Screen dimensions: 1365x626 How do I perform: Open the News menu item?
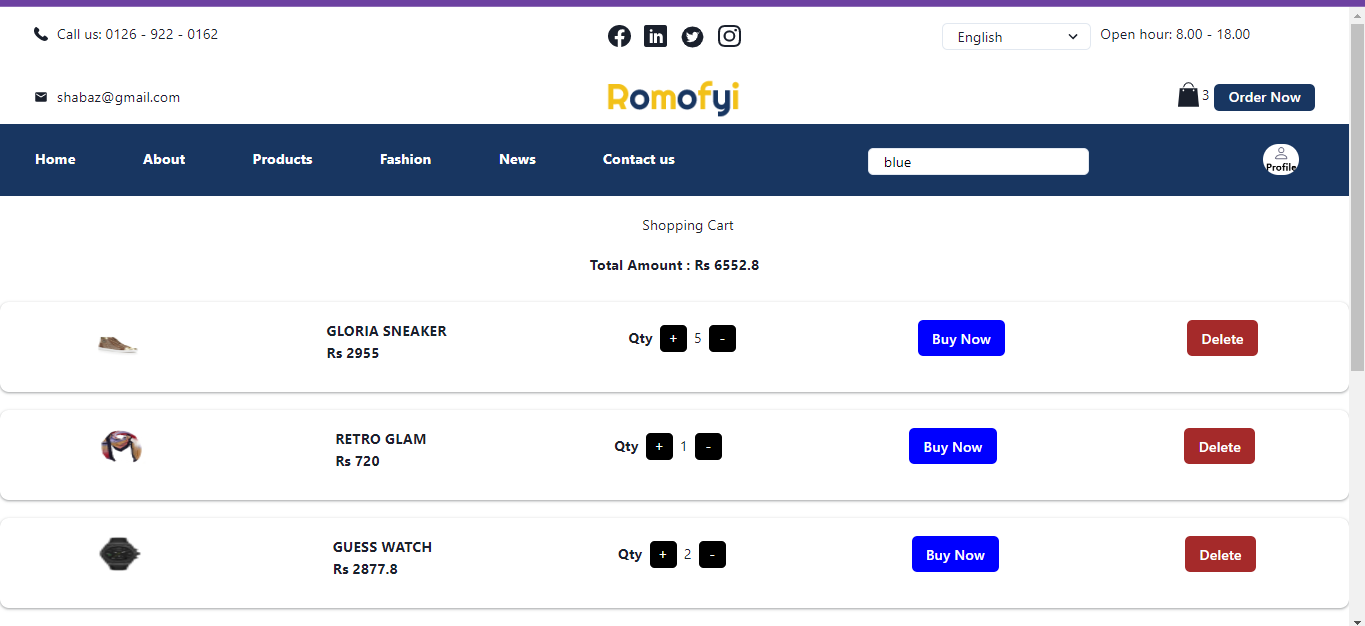tap(517, 159)
